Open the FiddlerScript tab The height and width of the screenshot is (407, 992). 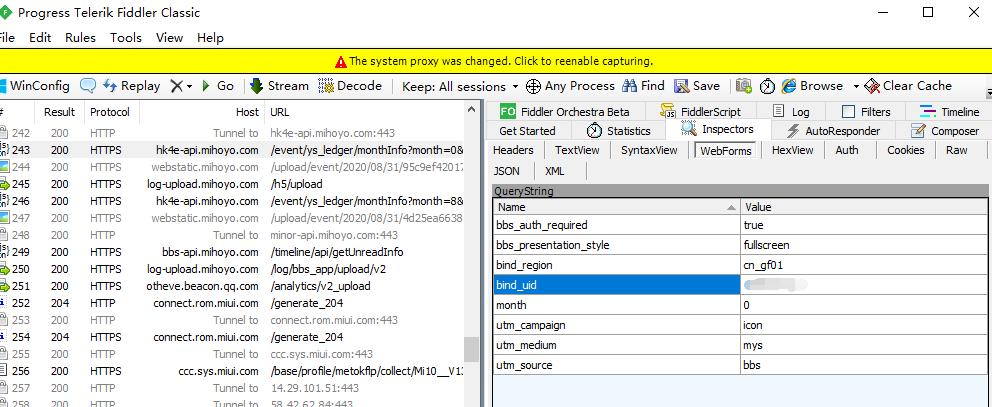point(701,112)
